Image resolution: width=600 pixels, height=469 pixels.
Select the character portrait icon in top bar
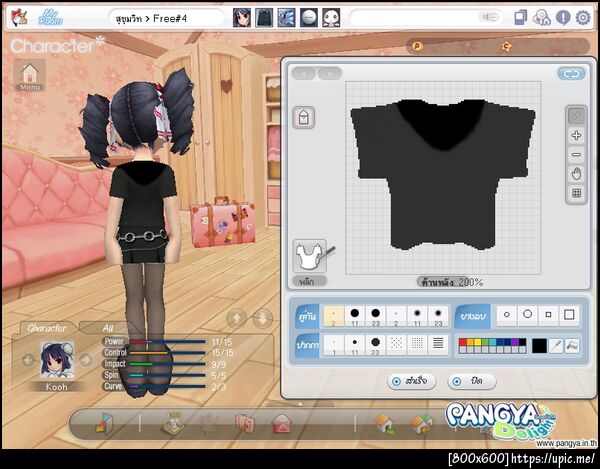point(242,18)
